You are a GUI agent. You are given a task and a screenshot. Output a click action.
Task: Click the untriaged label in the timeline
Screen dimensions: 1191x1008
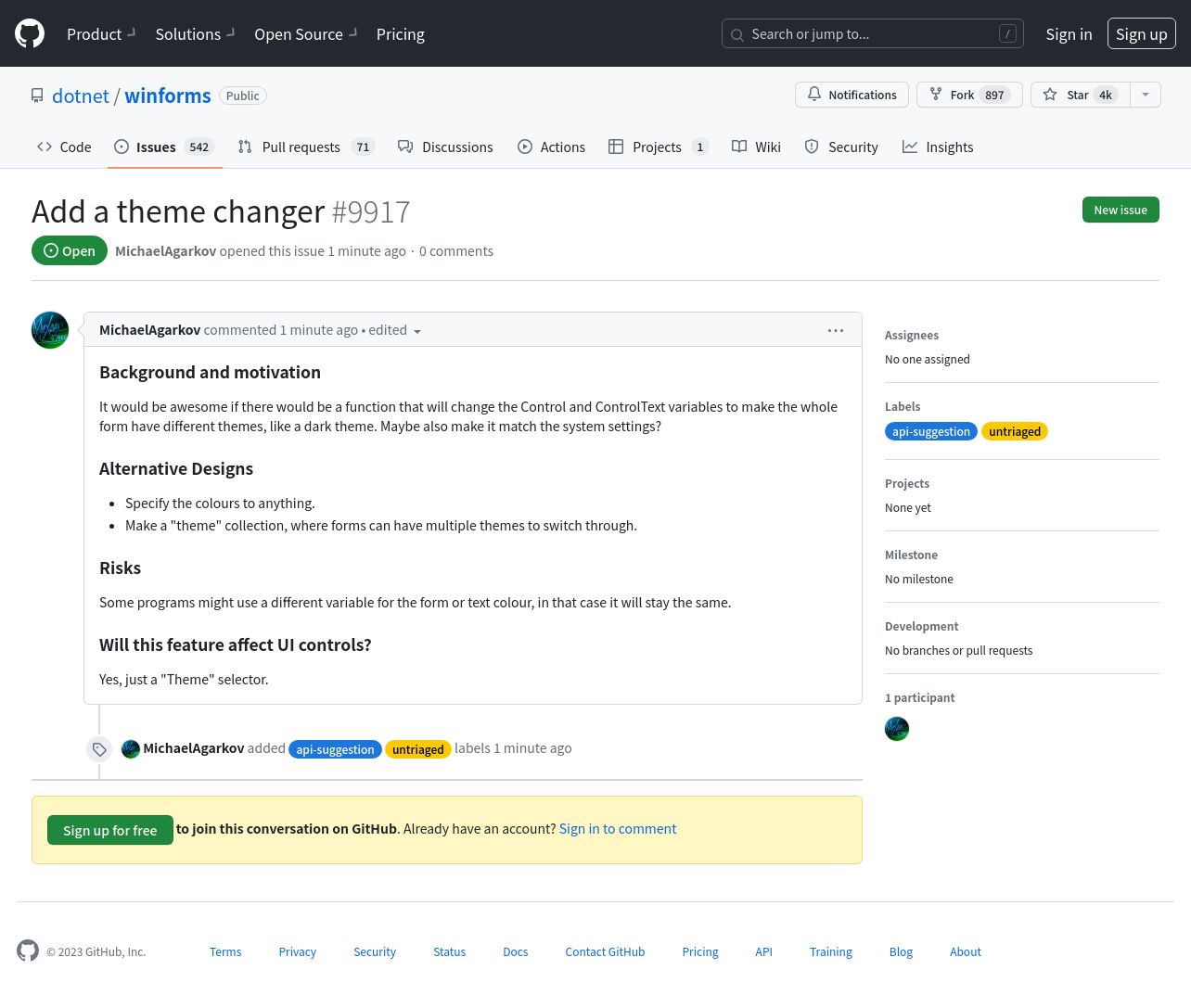point(417,749)
